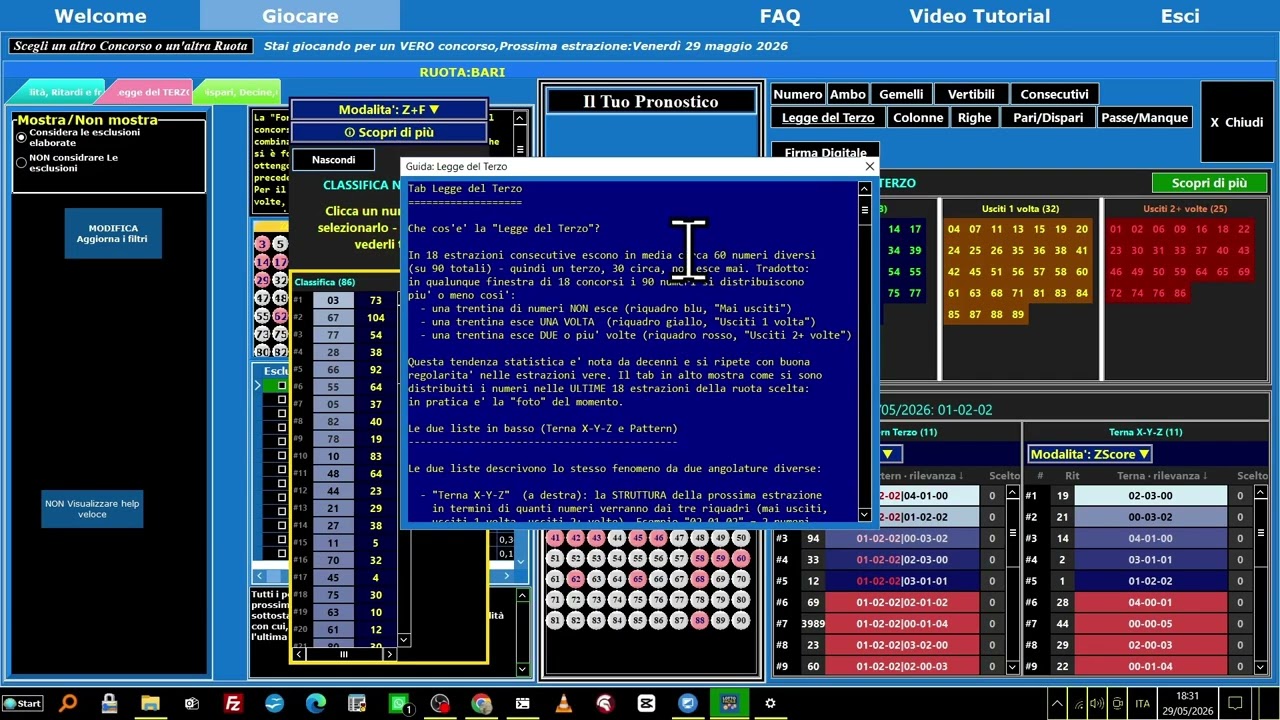The width and height of the screenshot is (1280, 720).
Task: Click the green Scopri di più button
Action: pyautogui.click(x=1209, y=183)
